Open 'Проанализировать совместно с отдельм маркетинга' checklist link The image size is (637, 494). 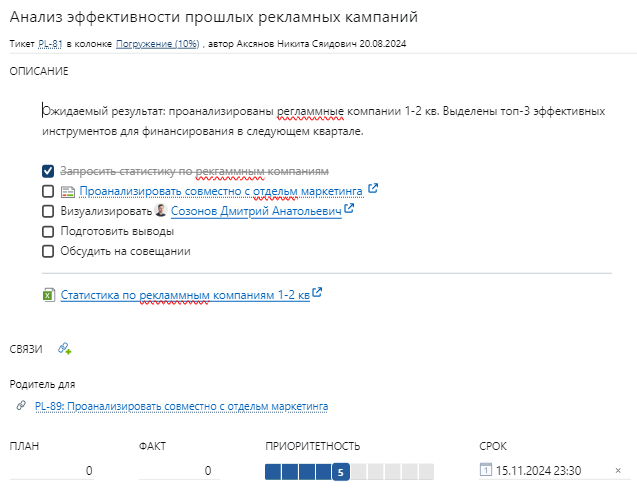(x=221, y=191)
